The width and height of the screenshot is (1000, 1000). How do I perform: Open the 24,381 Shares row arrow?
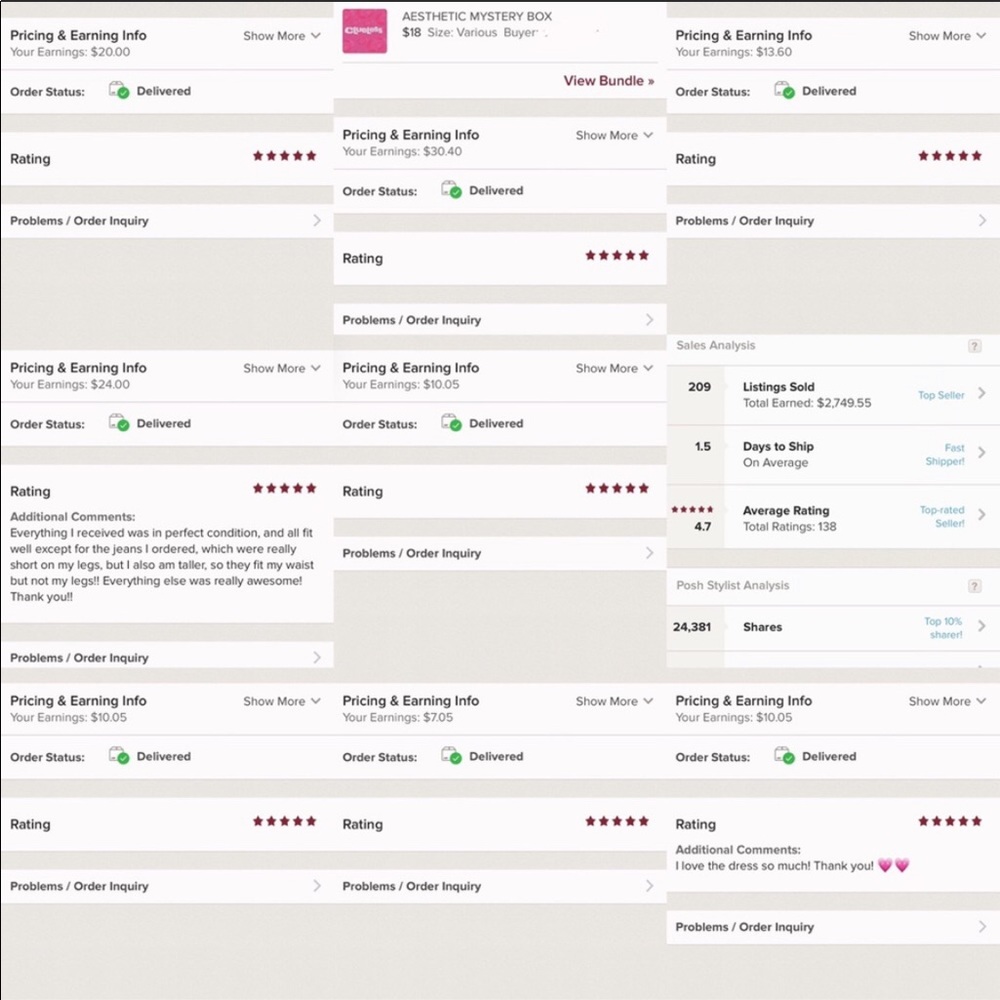pos(982,626)
